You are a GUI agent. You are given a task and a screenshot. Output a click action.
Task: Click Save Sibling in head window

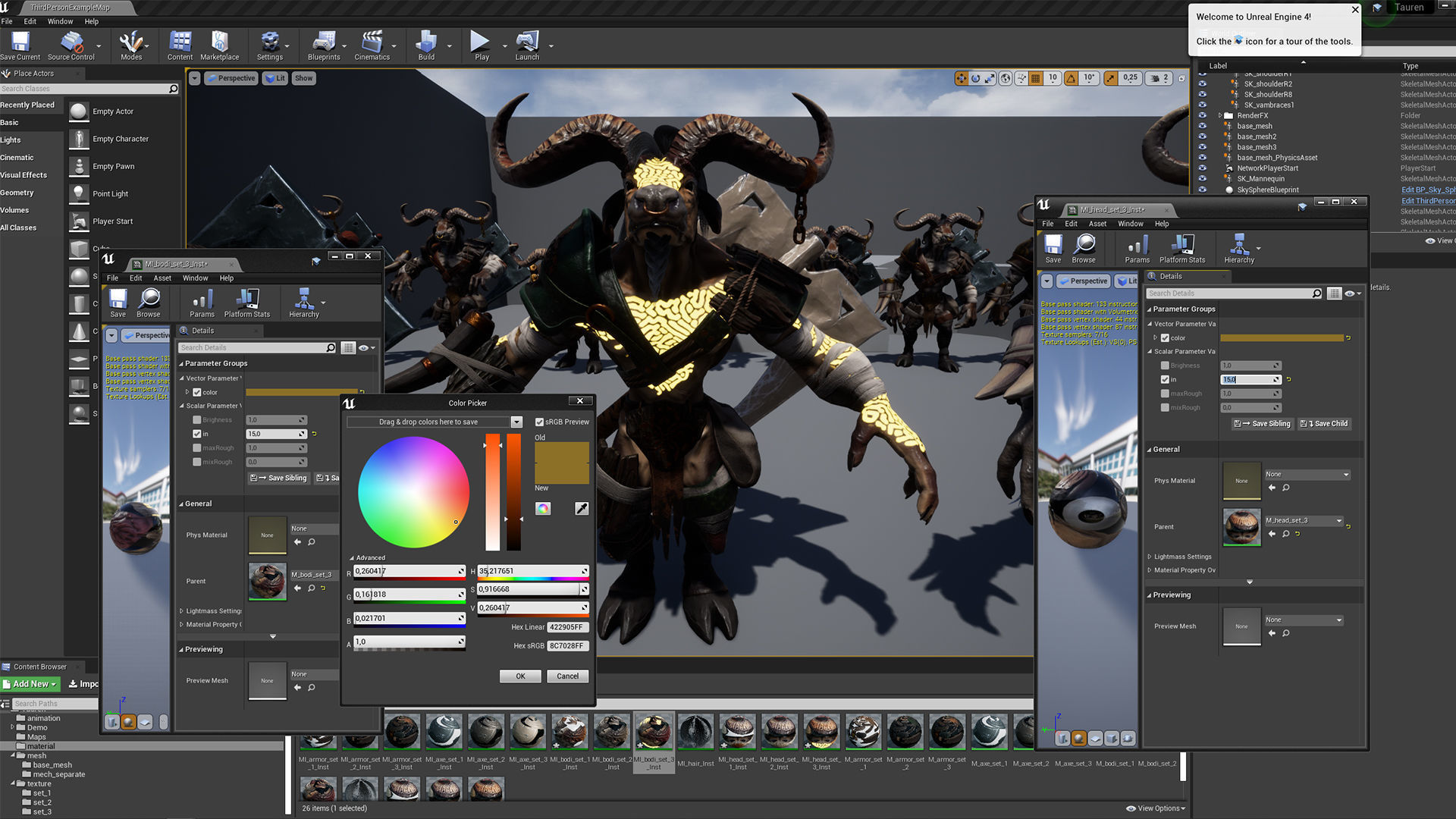point(1263,424)
